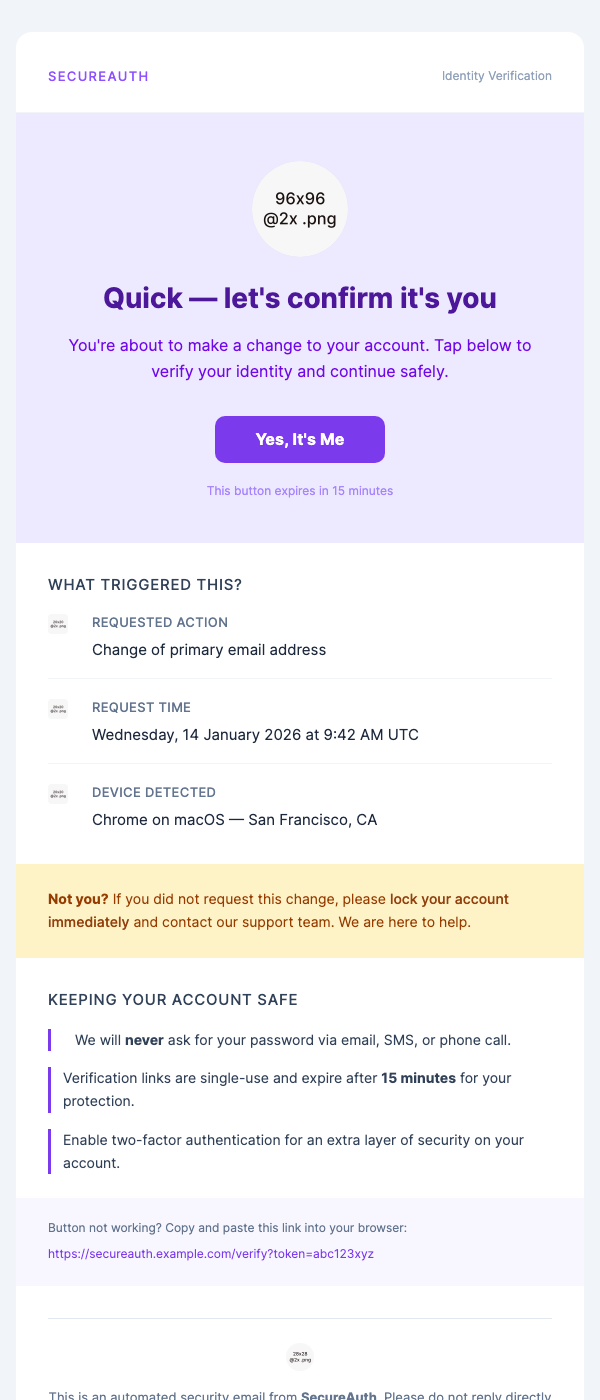This screenshot has height=1400, width=600.
Task: Select the 'Not you?' warning banner
Action: pyautogui.click(x=300, y=910)
